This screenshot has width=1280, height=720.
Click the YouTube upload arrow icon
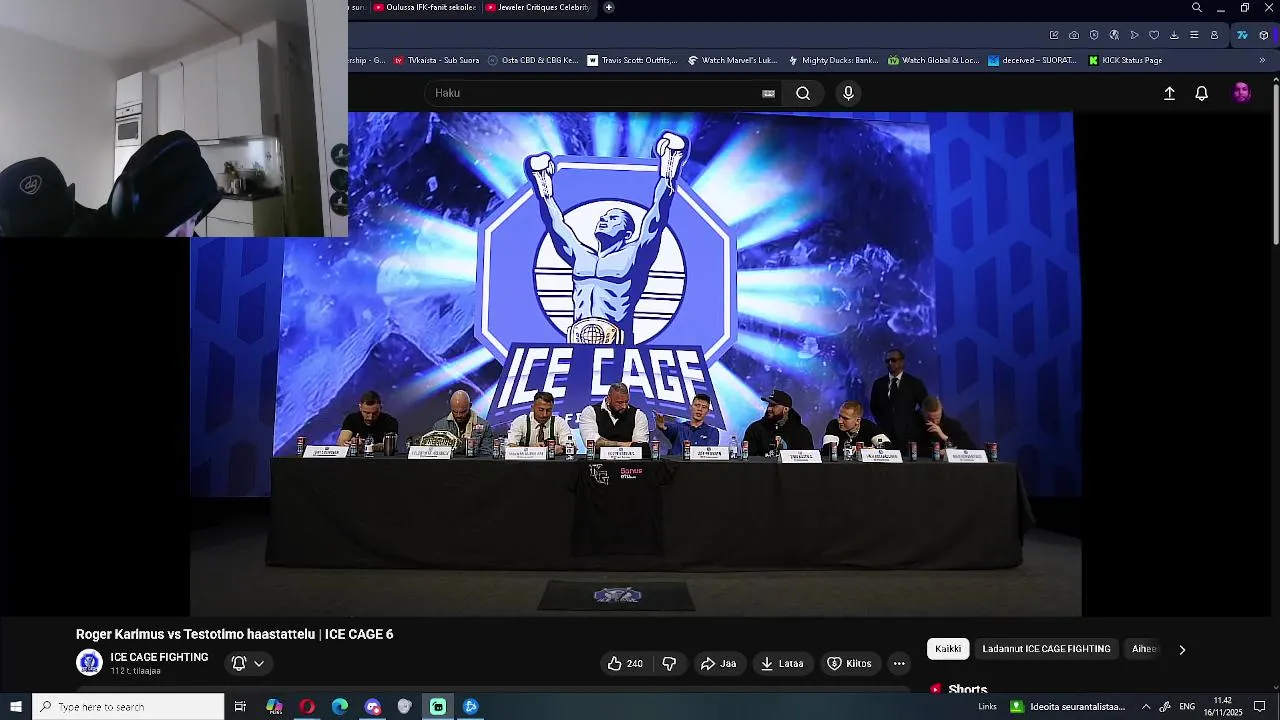point(1169,93)
